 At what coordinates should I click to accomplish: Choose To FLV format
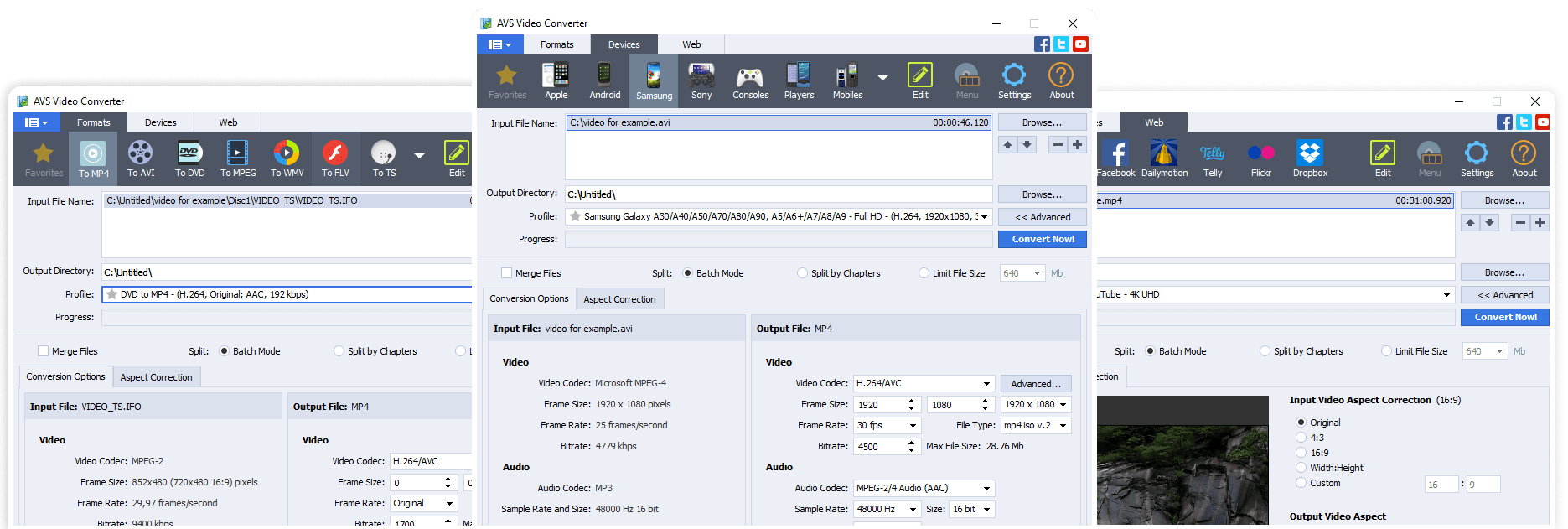click(x=335, y=158)
